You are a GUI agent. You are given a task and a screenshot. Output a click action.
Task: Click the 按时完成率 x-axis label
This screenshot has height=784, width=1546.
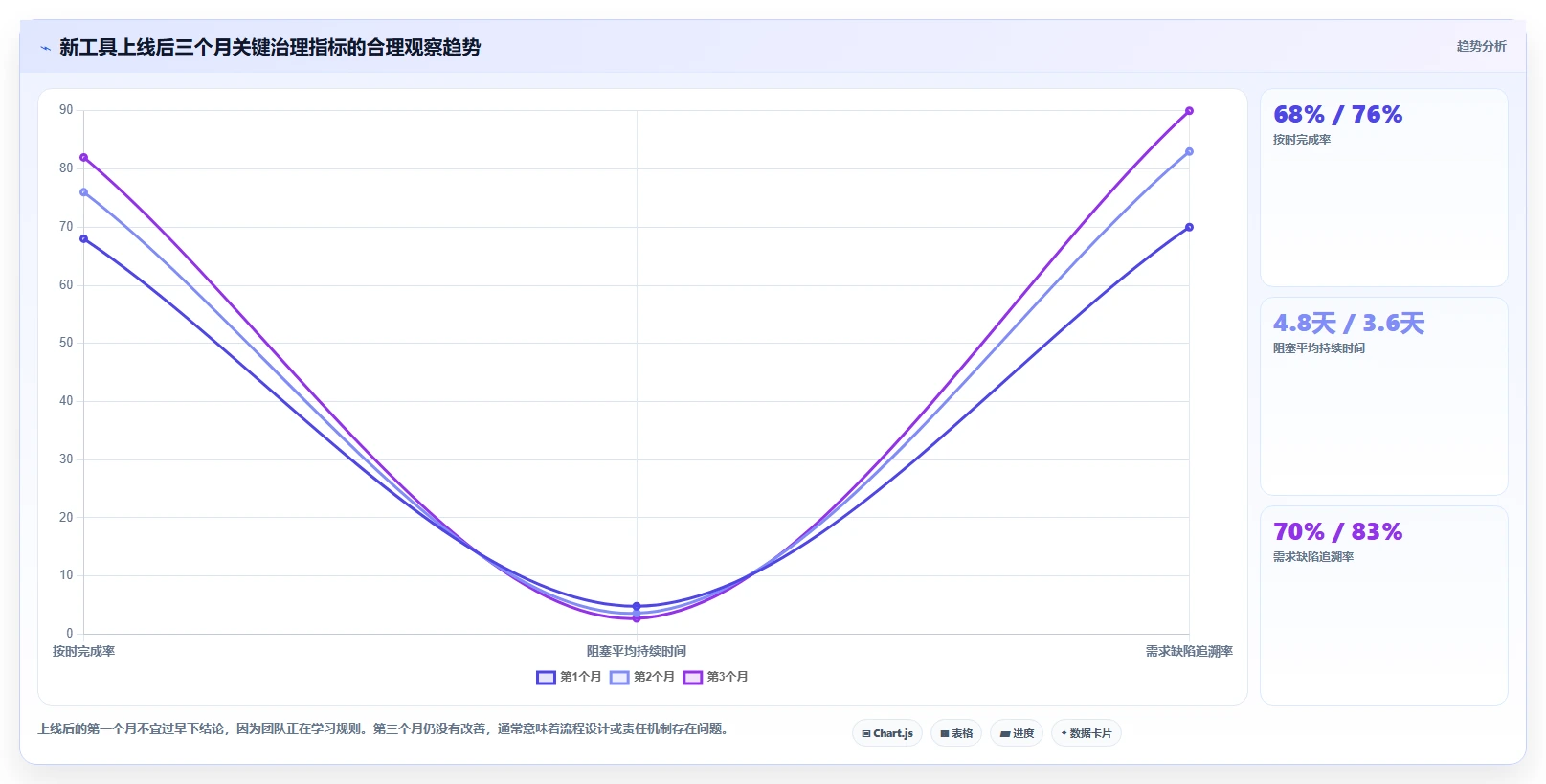point(83,652)
